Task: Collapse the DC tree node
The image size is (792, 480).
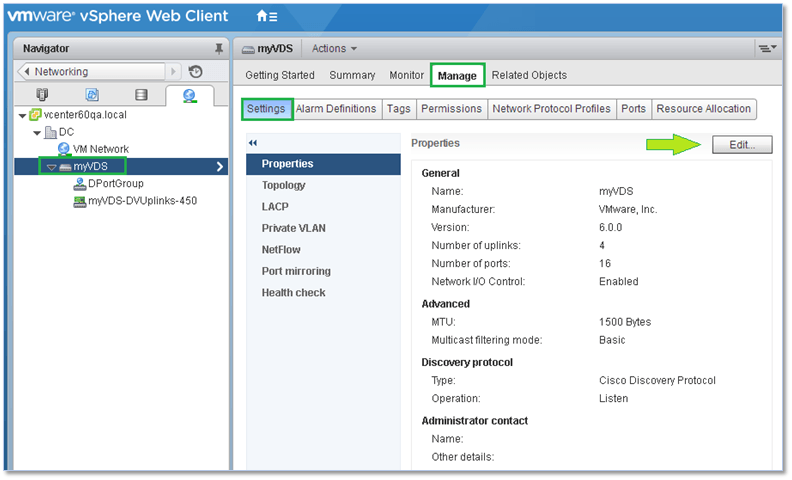Action: coord(37,133)
